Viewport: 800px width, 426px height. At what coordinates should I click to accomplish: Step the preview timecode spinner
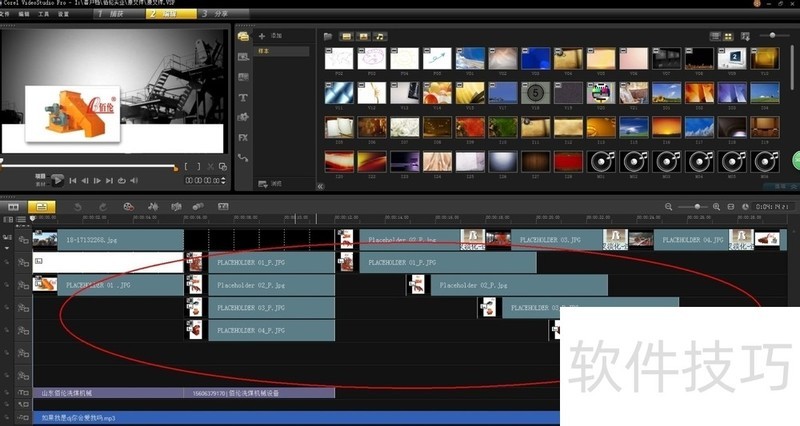click(223, 180)
